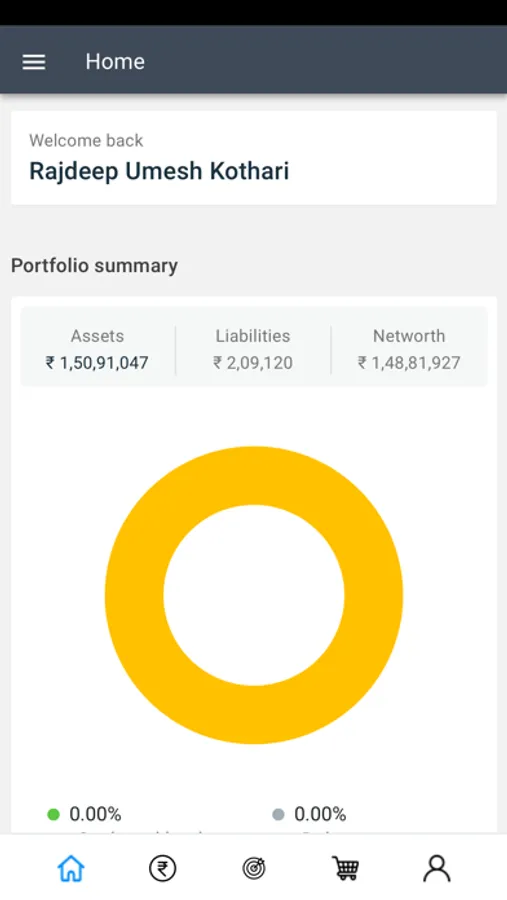Open the user profile icon
The image size is (507, 900).
437,868
